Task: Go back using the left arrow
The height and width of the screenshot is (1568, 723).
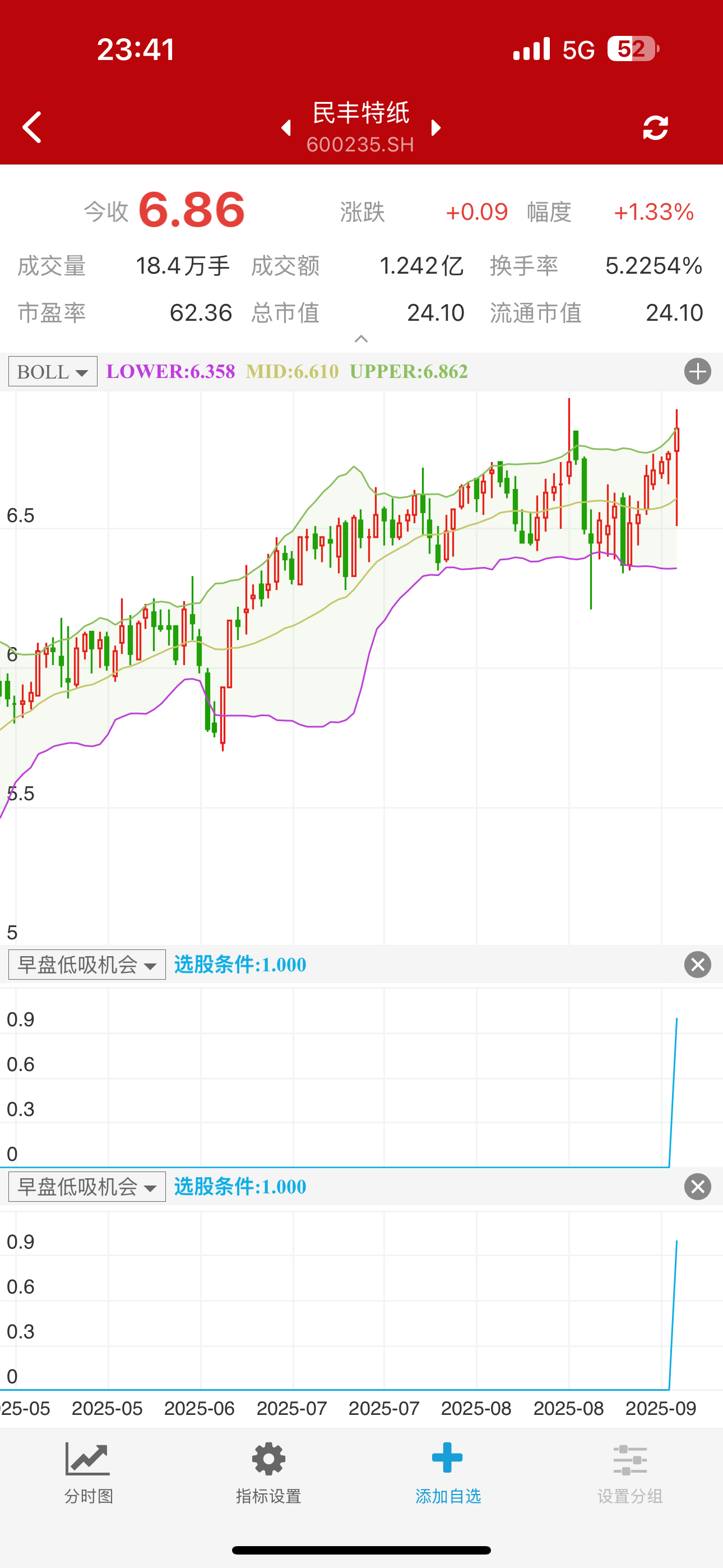Action: click(x=31, y=127)
